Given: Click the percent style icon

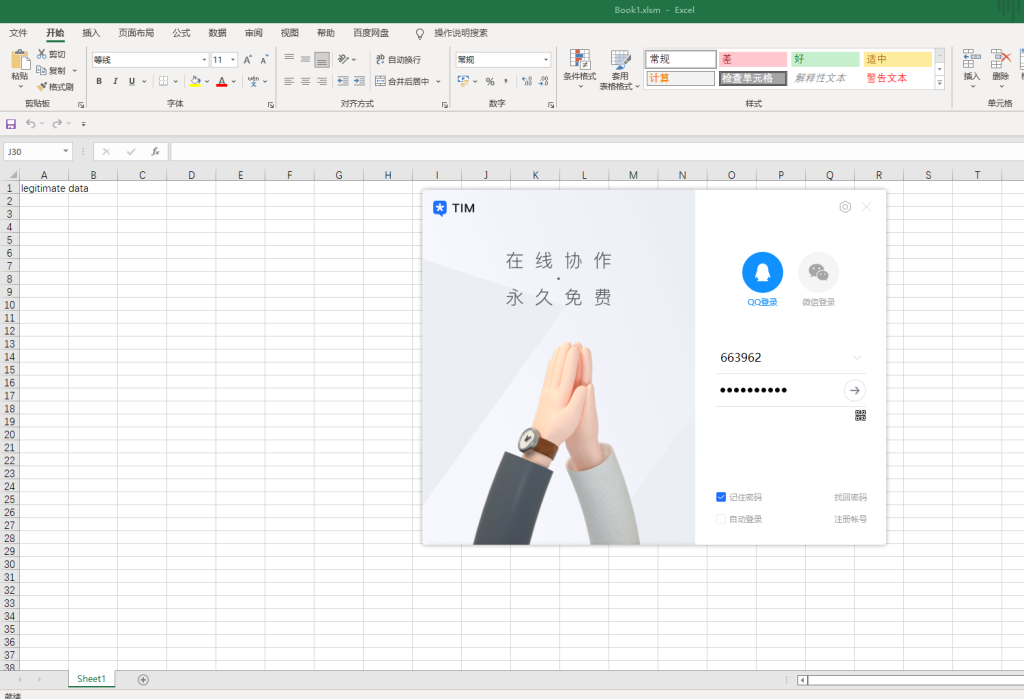Looking at the screenshot, I should [x=490, y=81].
